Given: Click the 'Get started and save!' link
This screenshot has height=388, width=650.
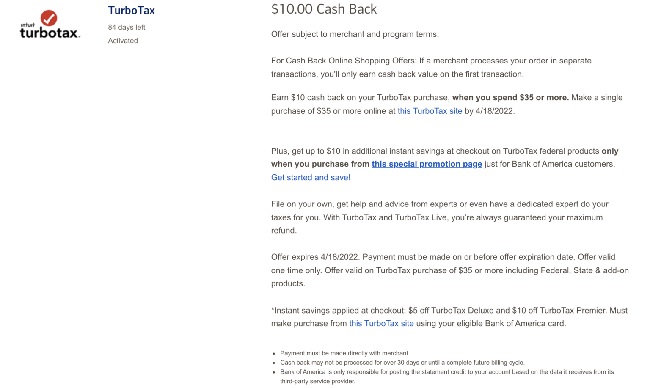Looking at the screenshot, I should tap(311, 177).
